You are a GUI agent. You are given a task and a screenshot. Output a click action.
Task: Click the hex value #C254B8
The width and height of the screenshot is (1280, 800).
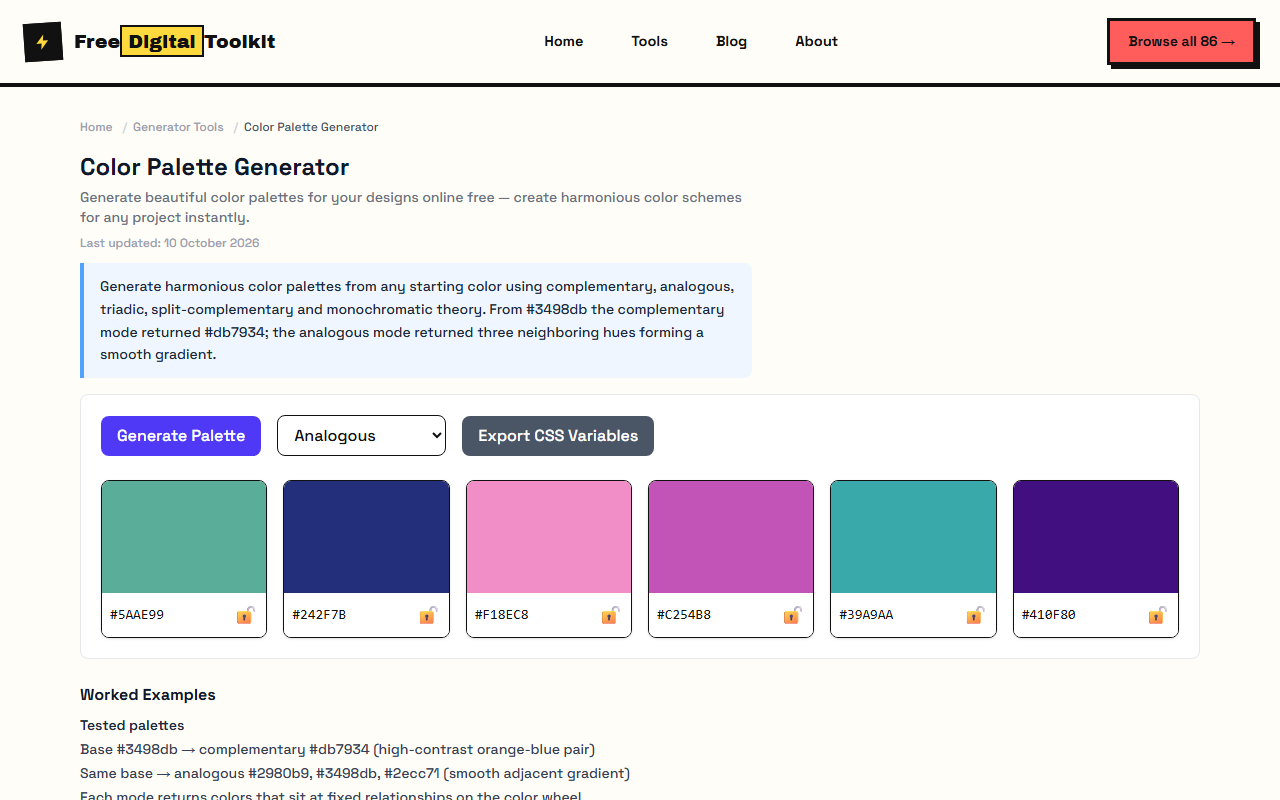(684, 615)
